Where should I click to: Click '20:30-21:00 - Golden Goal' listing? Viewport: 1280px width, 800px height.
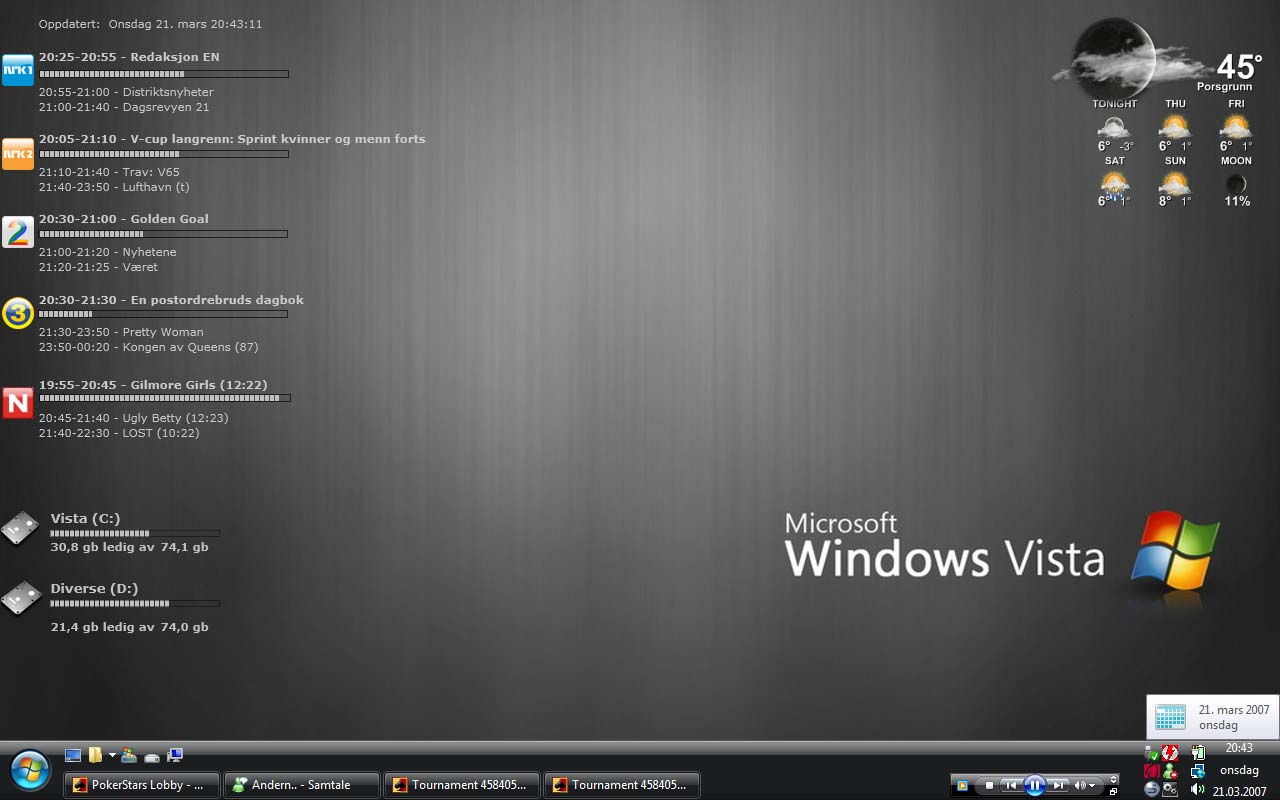pos(124,219)
